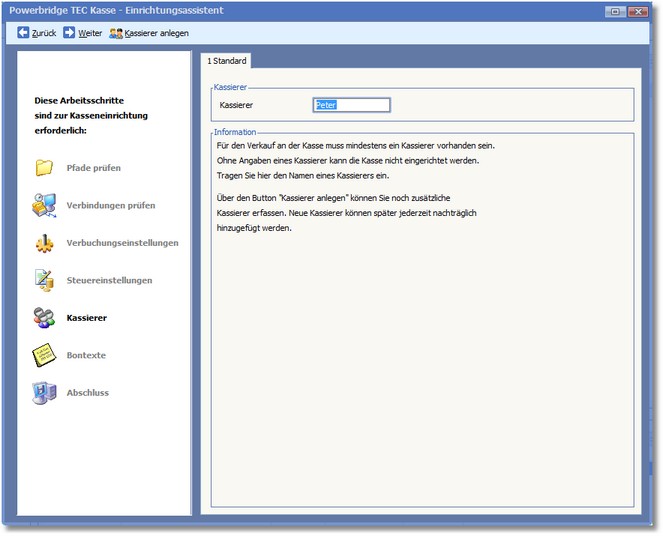Go to next step with Weiter
Image resolution: width=663 pixels, height=536 pixels.
pos(82,33)
